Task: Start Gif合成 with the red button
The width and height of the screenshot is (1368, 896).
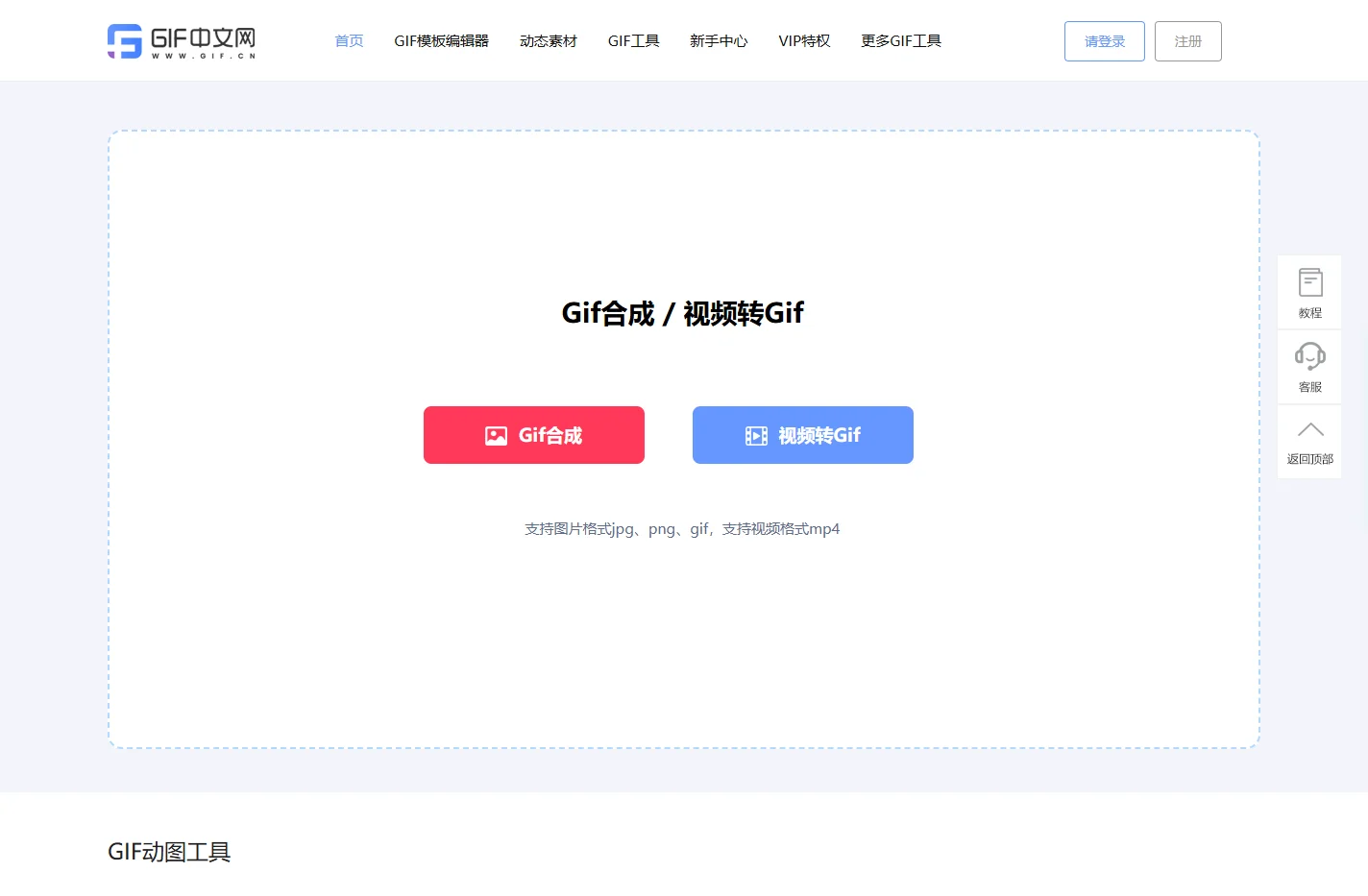Action: [534, 435]
